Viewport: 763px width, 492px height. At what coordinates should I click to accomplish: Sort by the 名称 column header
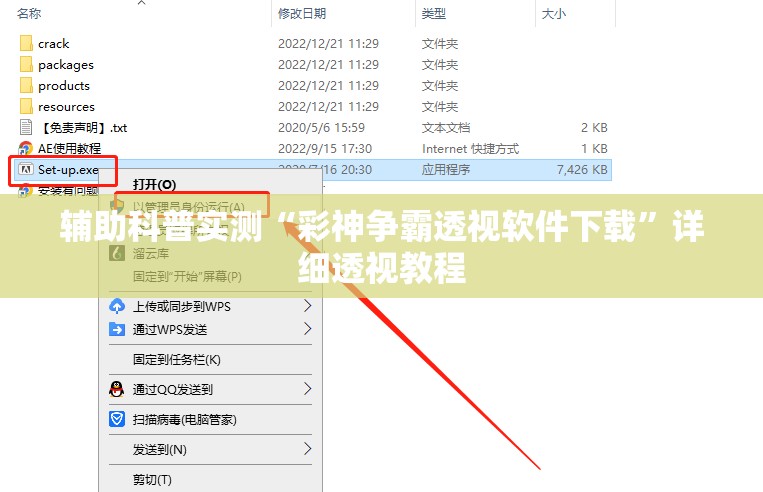29,14
